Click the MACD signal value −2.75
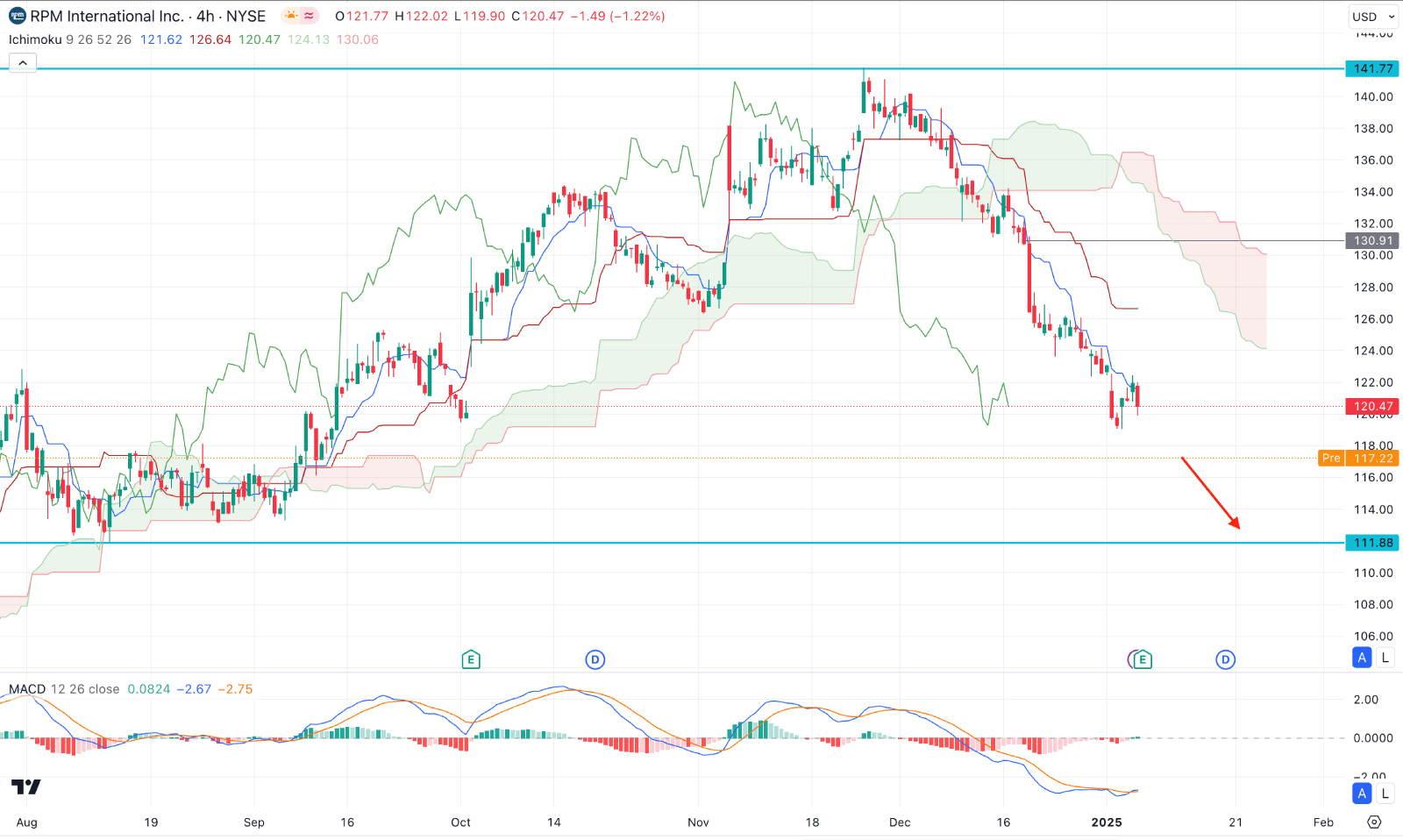The width and height of the screenshot is (1403, 840). (235, 689)
